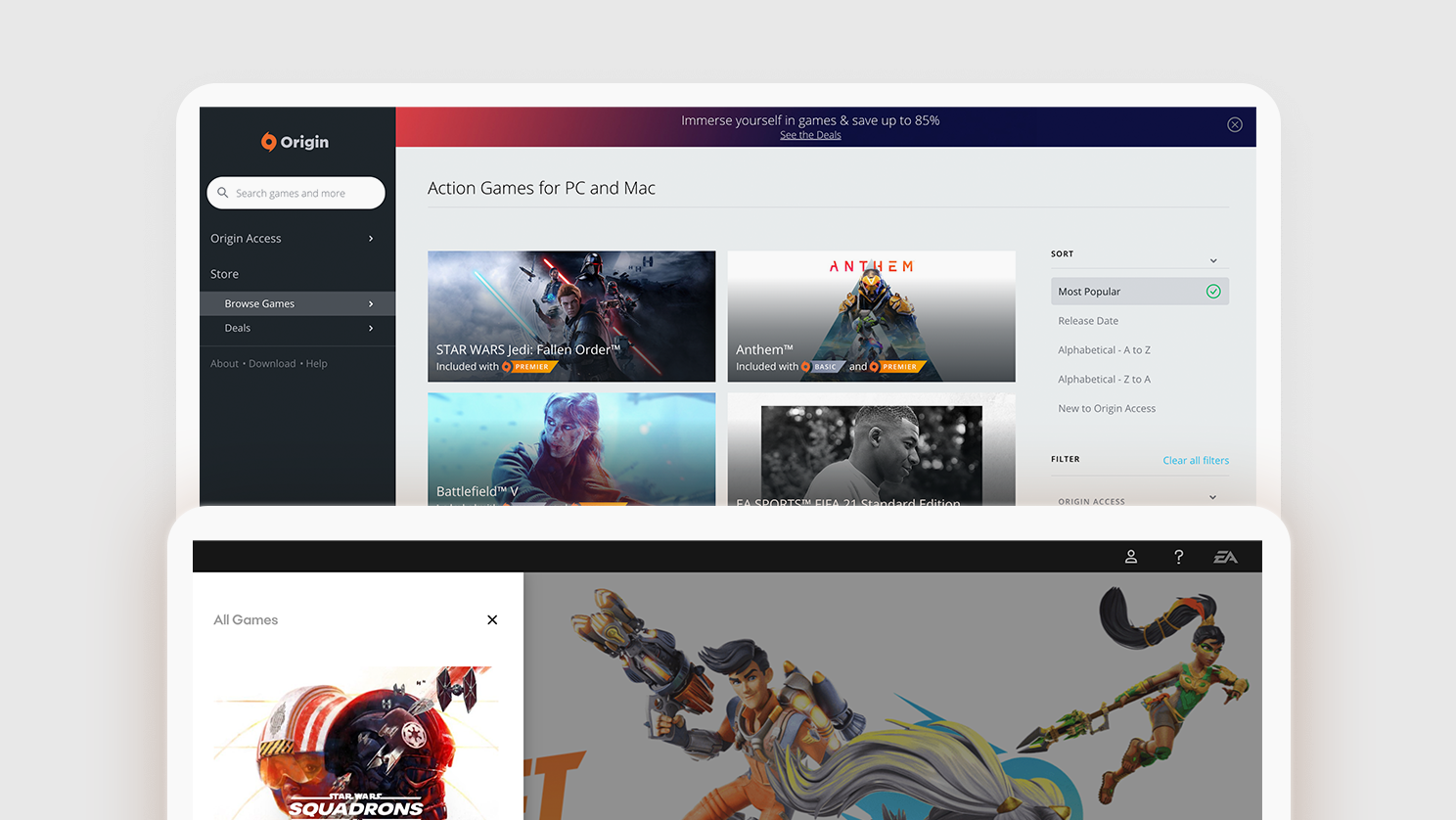The image size is (1456, 820).
Task: Click the search magnifier icon
Action: click(223, 193)
